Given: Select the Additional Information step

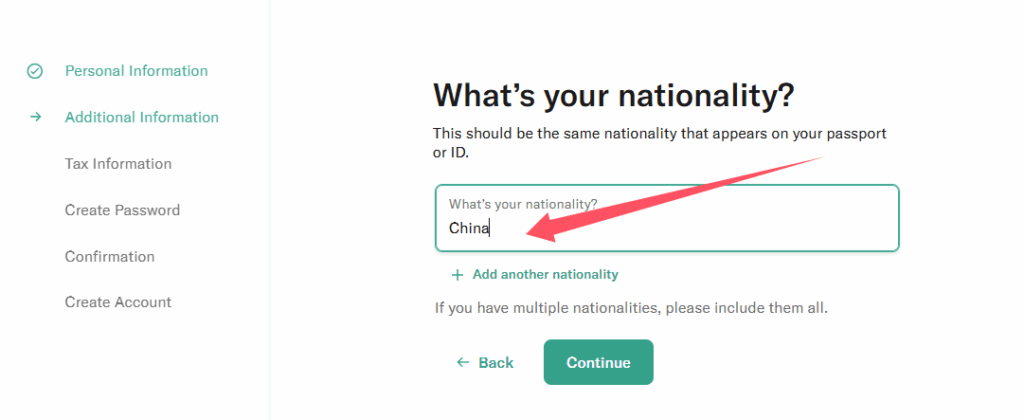Looking at the screenshot, I should [x=141, y=117].
